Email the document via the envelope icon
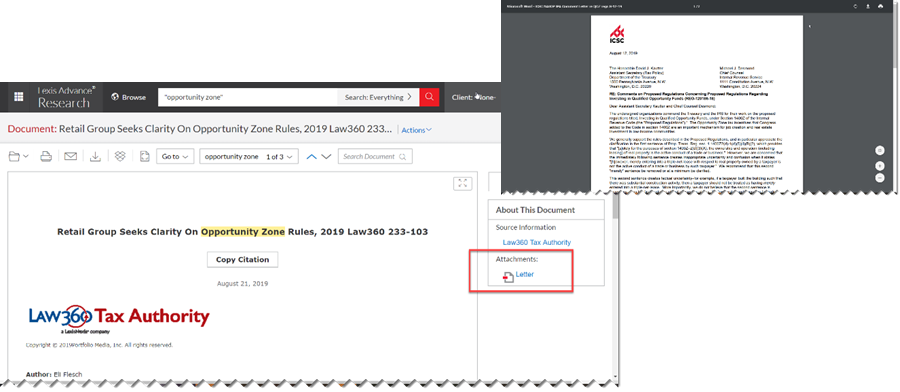Image resolution: width=900 pixels, height=392 pixels. (71, 156)
